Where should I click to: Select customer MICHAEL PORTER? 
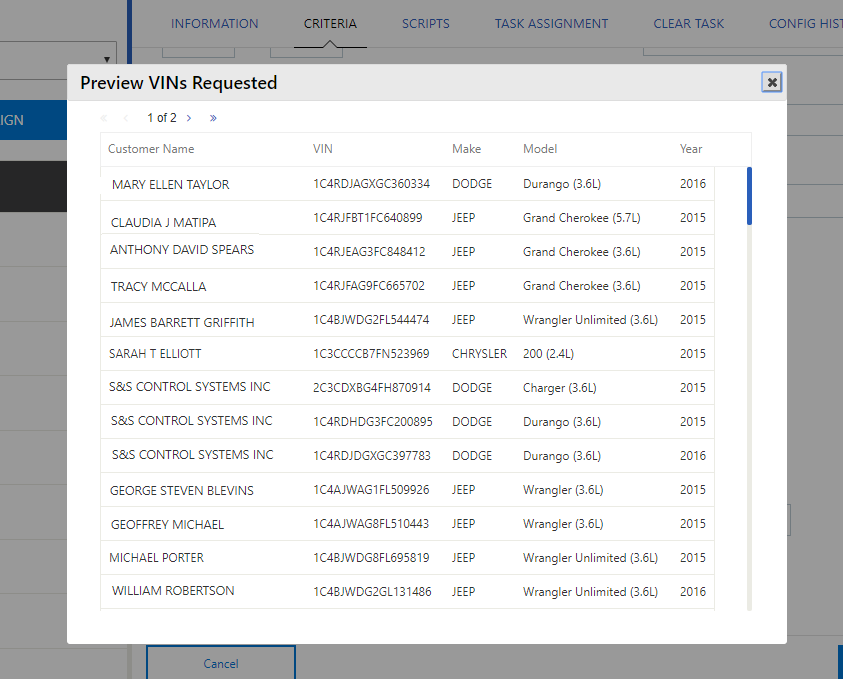(156, 558)
